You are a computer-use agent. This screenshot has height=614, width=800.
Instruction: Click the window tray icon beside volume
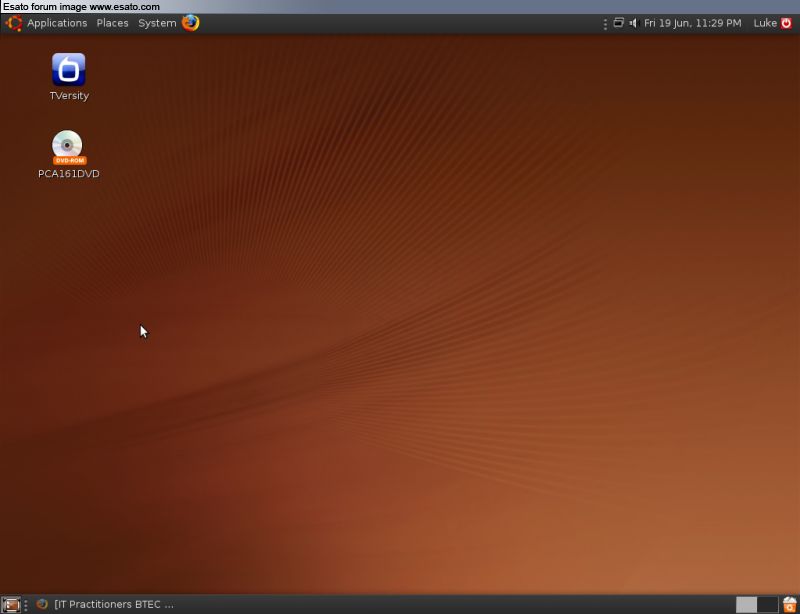pyautogui.click(x=619, y=23)
